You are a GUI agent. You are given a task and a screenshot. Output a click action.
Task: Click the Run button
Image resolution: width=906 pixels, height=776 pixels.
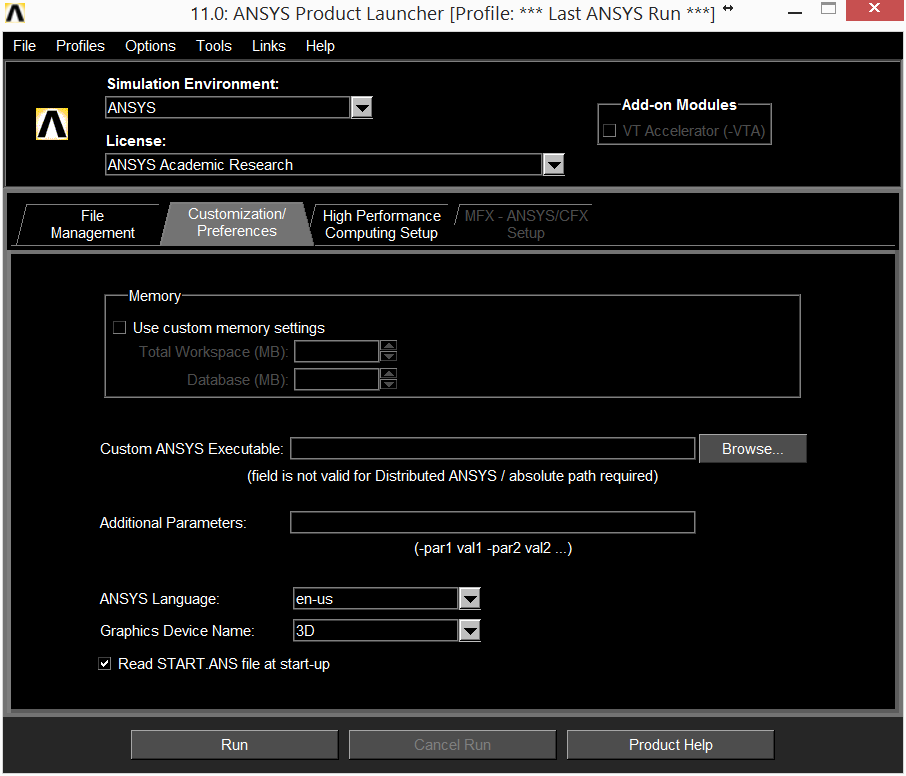[235, 745]
